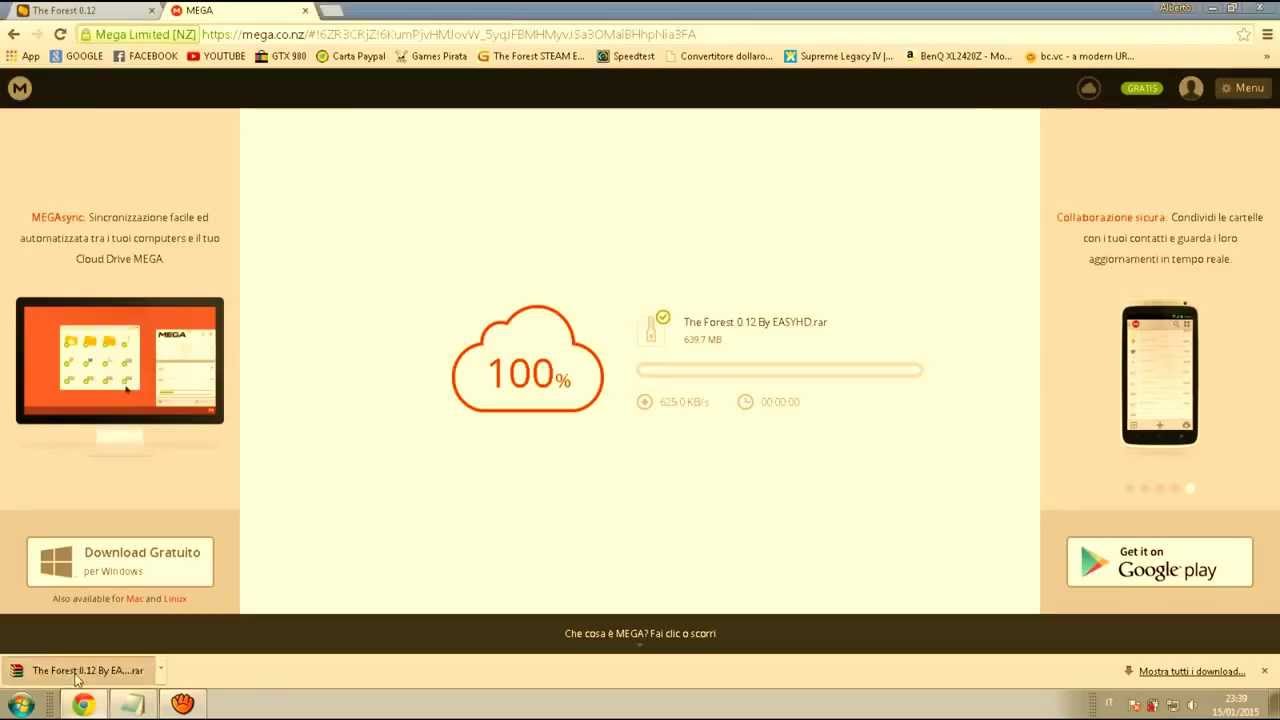Open the Speedtest bookmark

click(625, 56)
